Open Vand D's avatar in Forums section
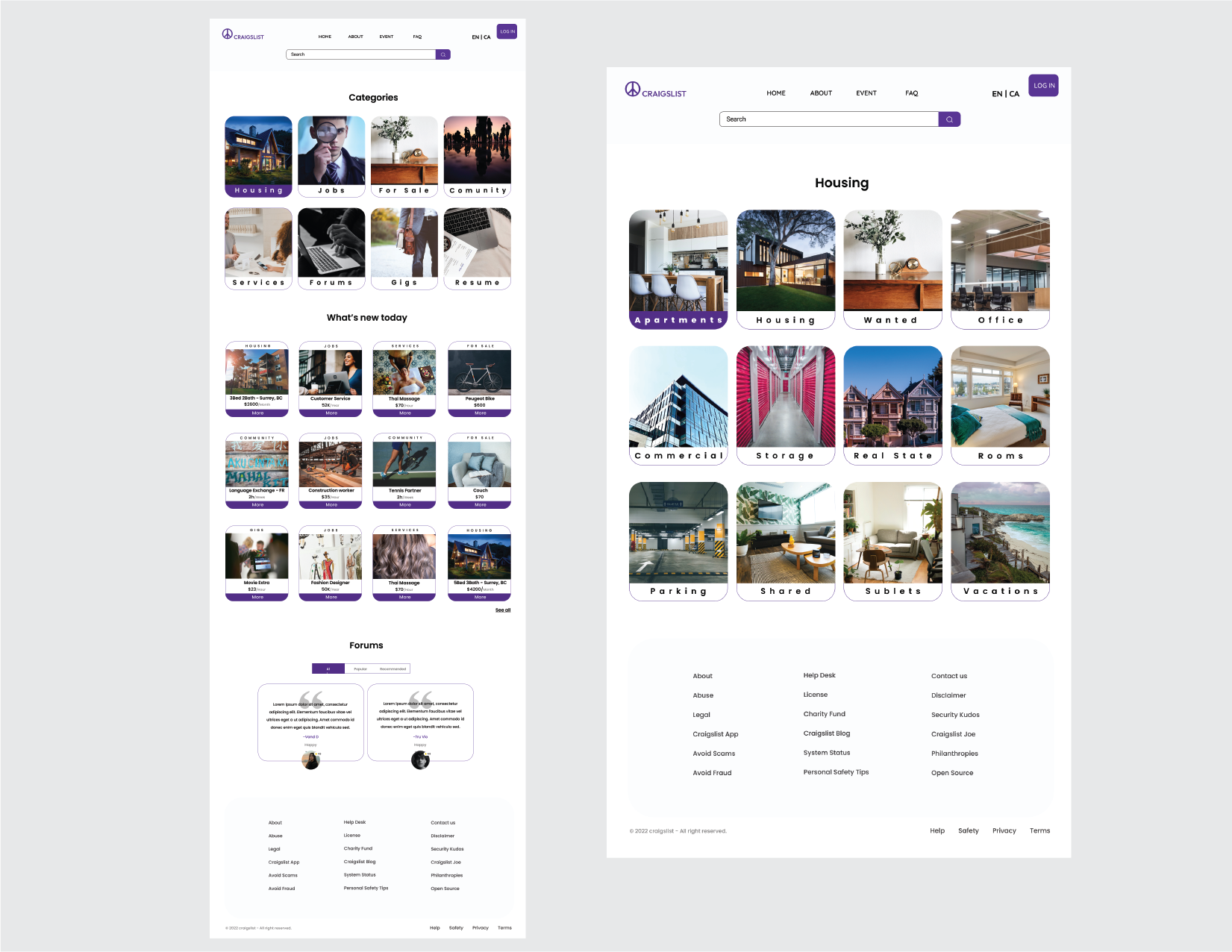 [310, 760]
